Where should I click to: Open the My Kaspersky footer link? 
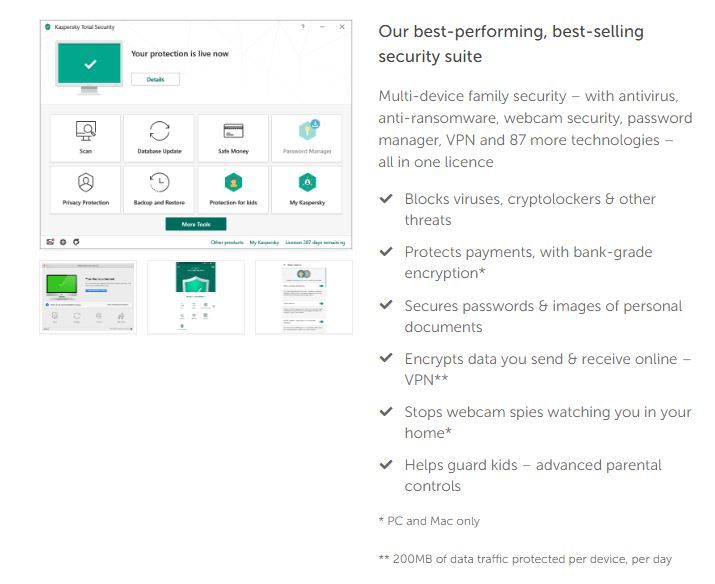pos(264,242)
